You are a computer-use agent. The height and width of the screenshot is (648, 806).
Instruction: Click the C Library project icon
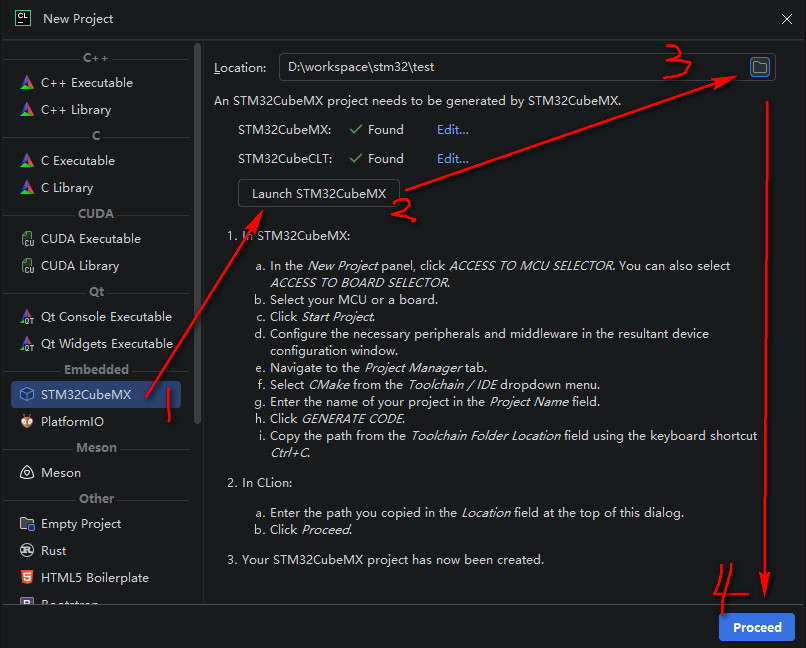tap(27, 188)
